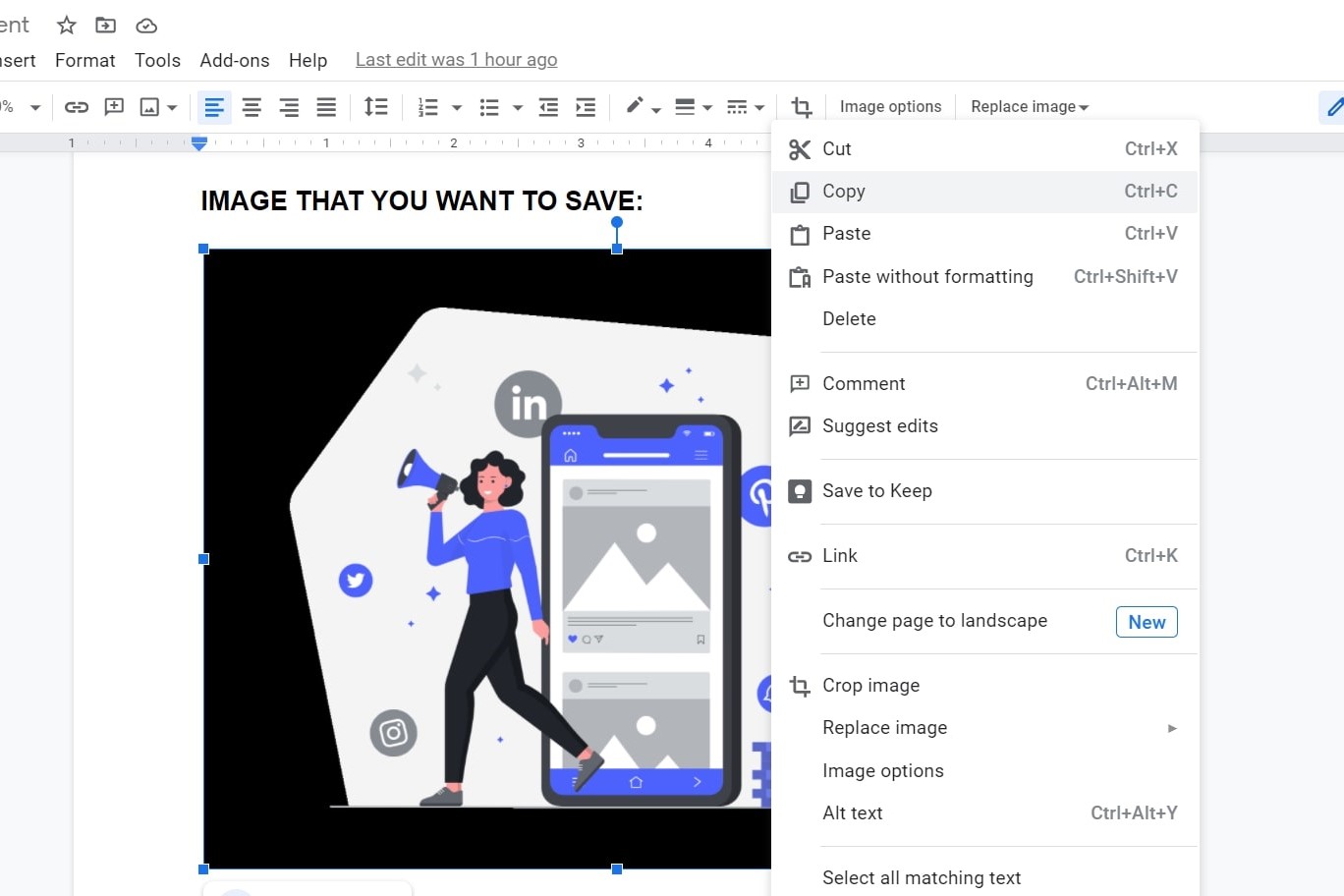Add a comment using the toolbar icon
The width and height of the screenshot is (1344, 896).
tap(114, 107)
